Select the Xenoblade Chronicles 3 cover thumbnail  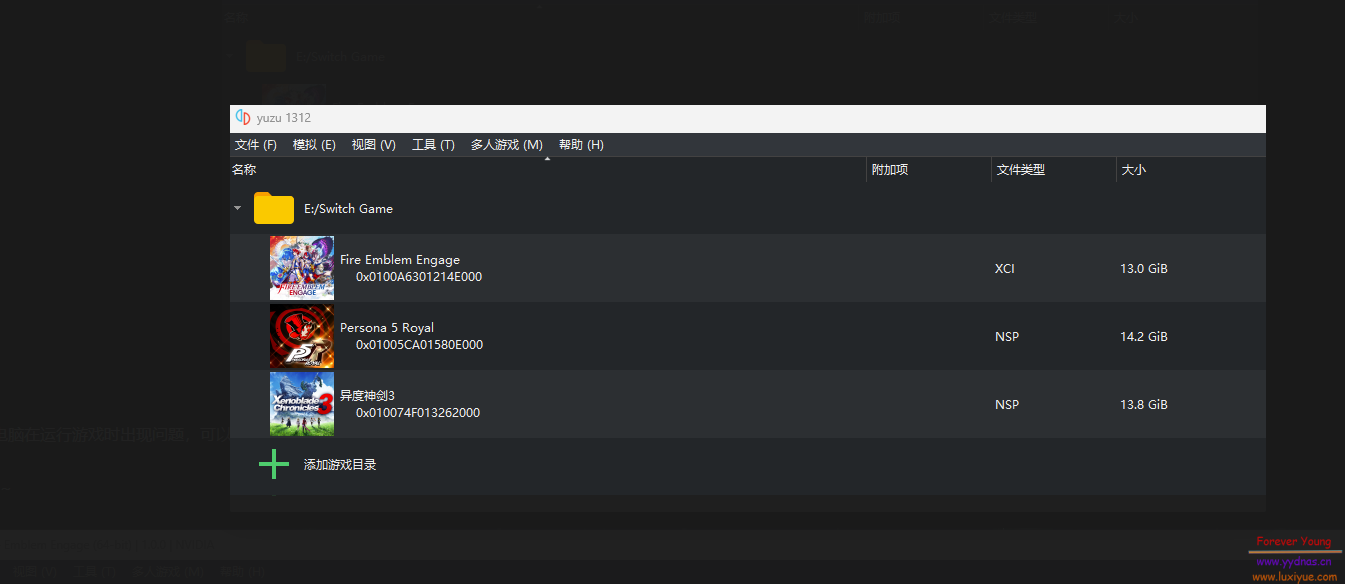[x=302, y=404]
